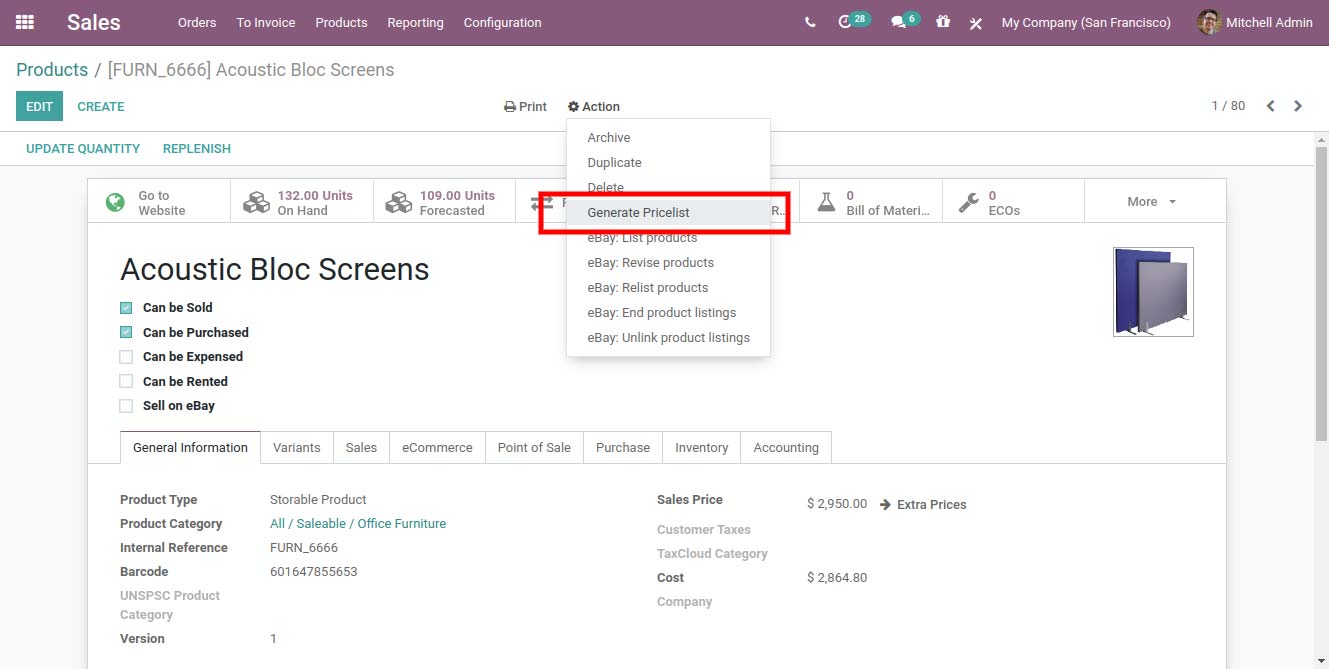Choose eBay: Unlink product listings action
This screenshot has height=669, width=1329.
coord(668,338)
